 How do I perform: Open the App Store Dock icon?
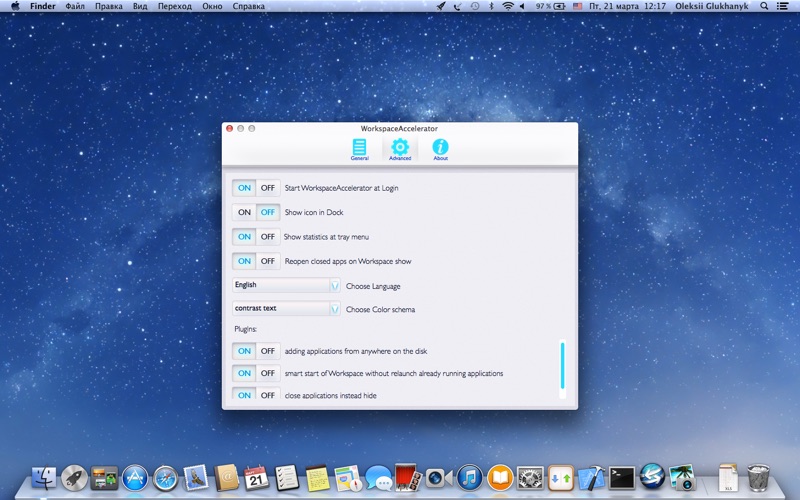pos(135,478)
